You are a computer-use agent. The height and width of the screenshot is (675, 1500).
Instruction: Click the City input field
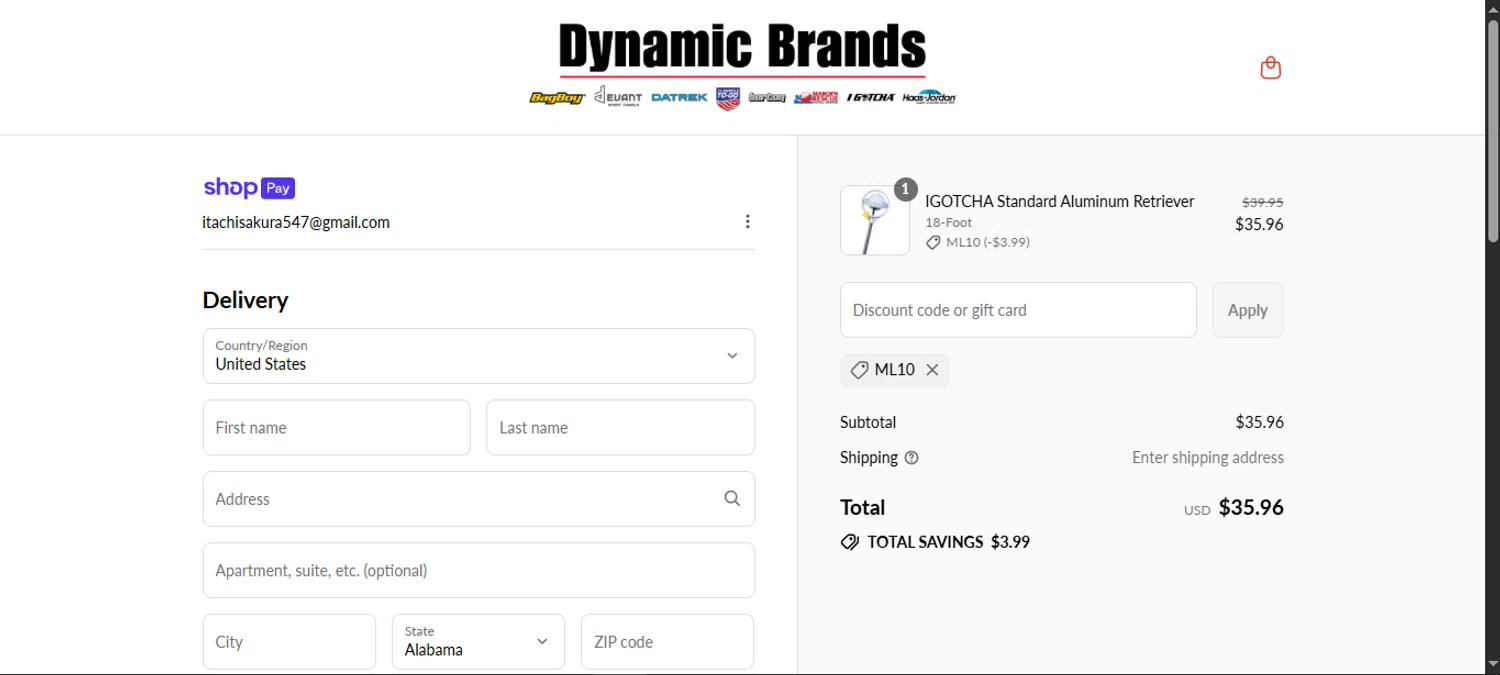coord(289,642)
